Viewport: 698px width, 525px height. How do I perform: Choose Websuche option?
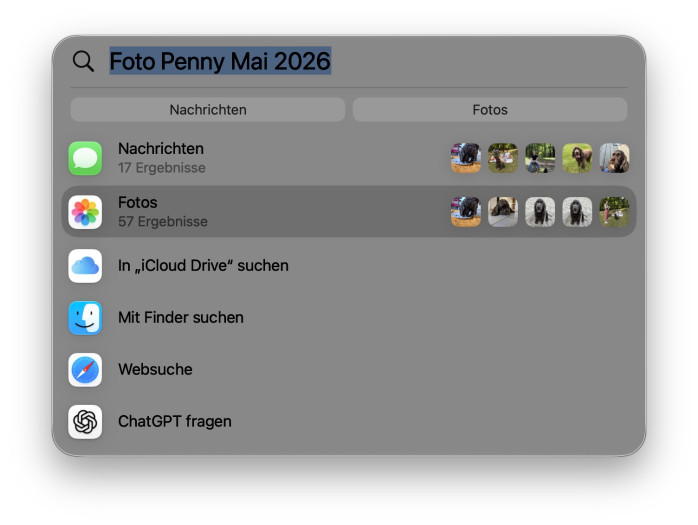tap(155, 370)
